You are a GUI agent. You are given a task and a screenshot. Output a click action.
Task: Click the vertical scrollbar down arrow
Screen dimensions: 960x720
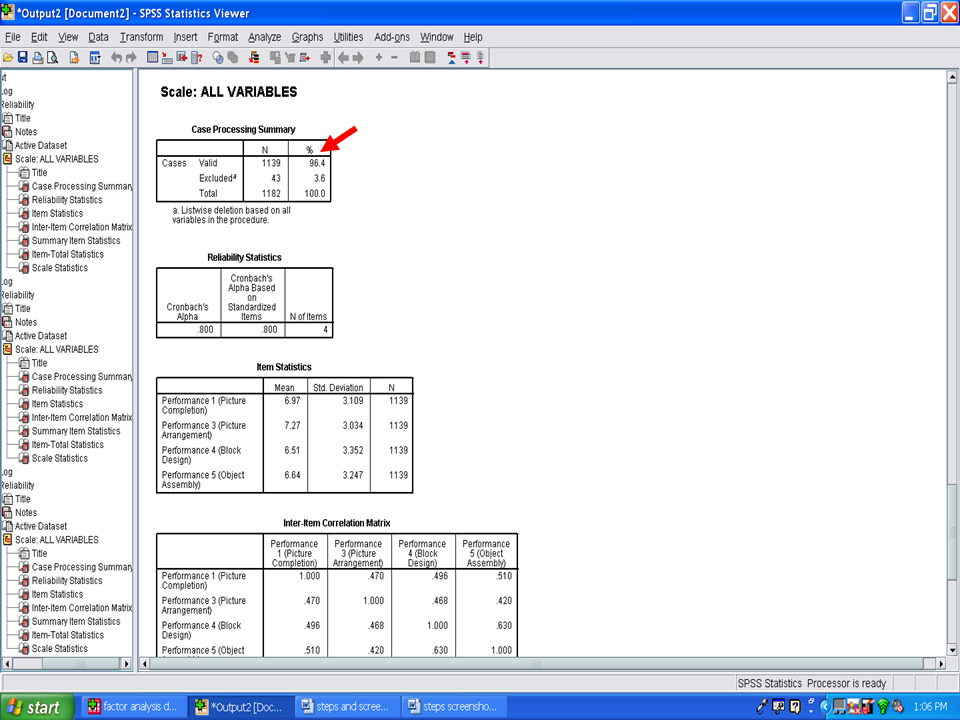tap(952, 650)
